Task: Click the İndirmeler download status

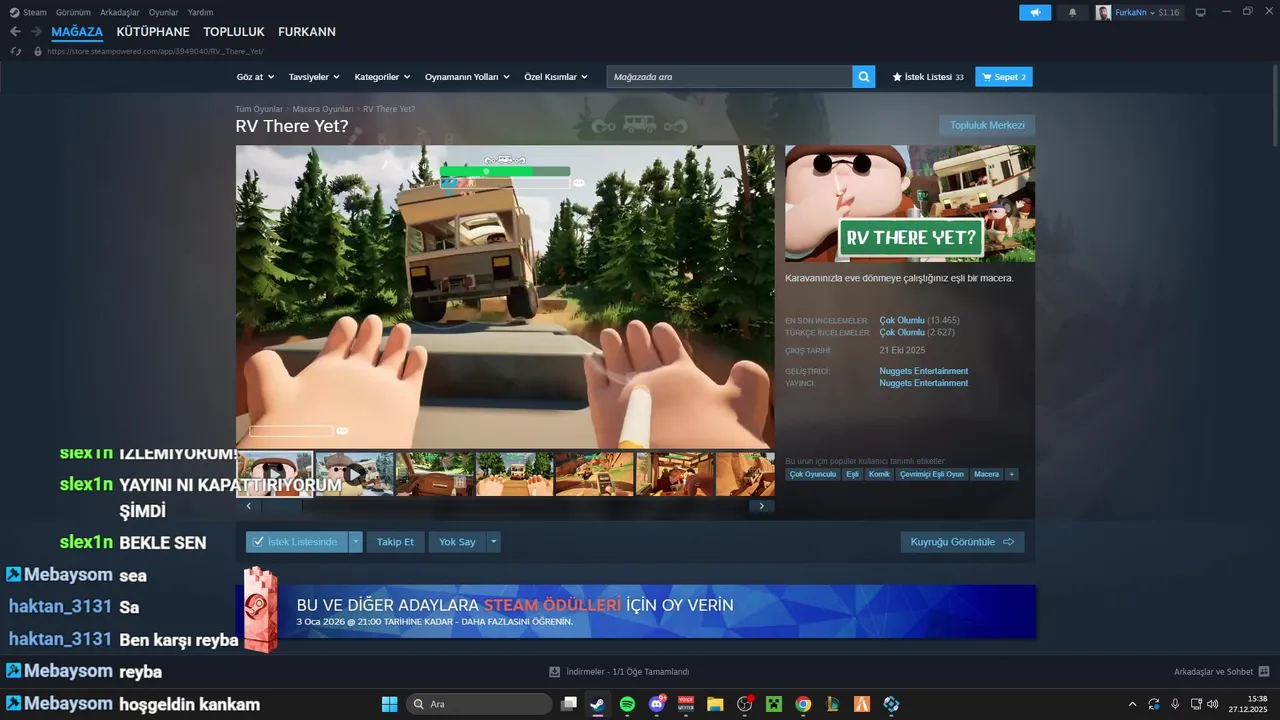Action: pos(619,672)
